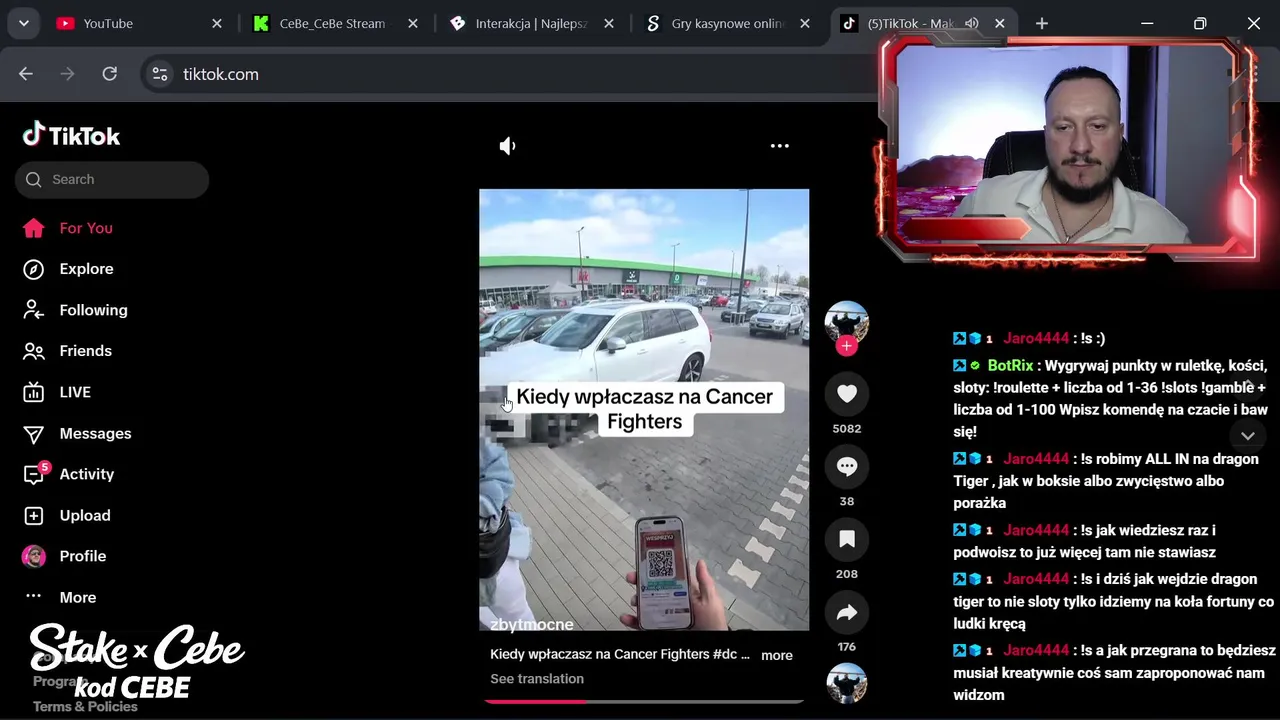Click the Search input field

coord(111,179)
